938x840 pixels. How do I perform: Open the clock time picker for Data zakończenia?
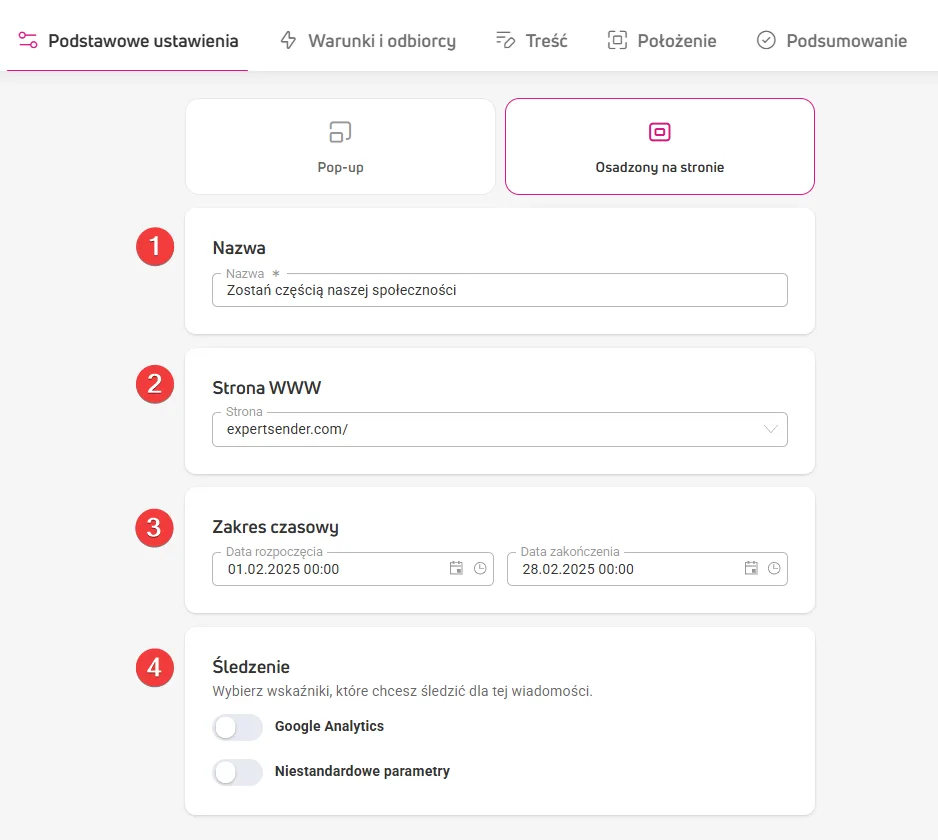[774, 568]
